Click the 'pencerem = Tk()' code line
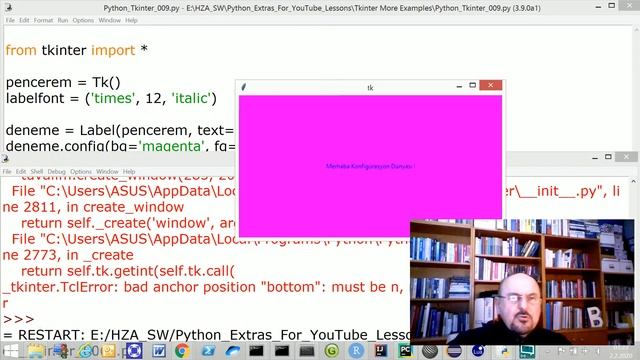Viewport: 640px width, 360px height. pos(63,82)
